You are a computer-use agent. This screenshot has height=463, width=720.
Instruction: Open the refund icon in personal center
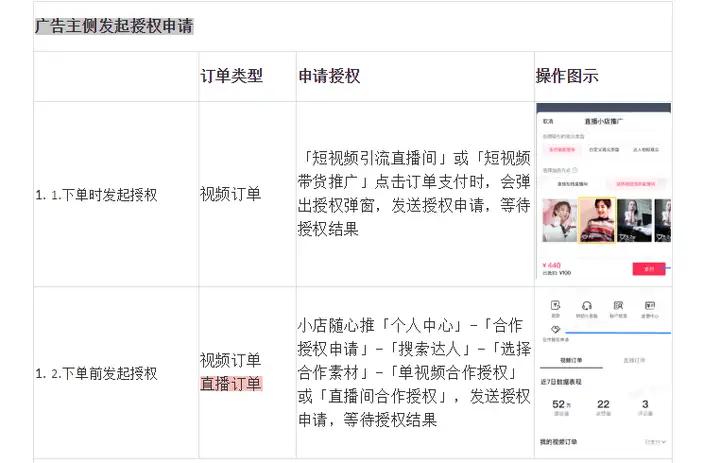coord(556,305)
